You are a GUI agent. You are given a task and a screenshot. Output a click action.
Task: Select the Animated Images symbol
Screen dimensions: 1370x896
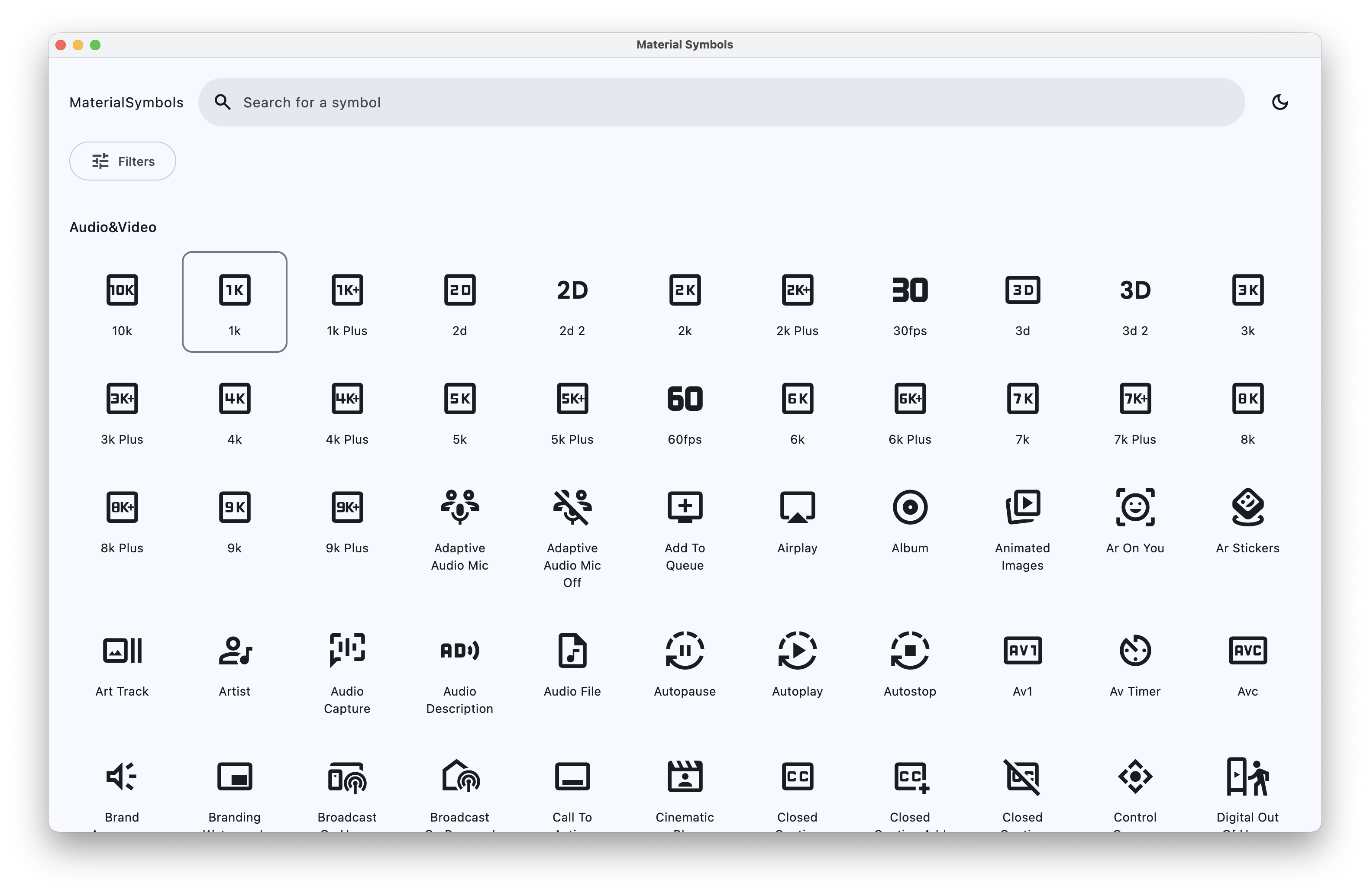click(x=1022, y=507)
